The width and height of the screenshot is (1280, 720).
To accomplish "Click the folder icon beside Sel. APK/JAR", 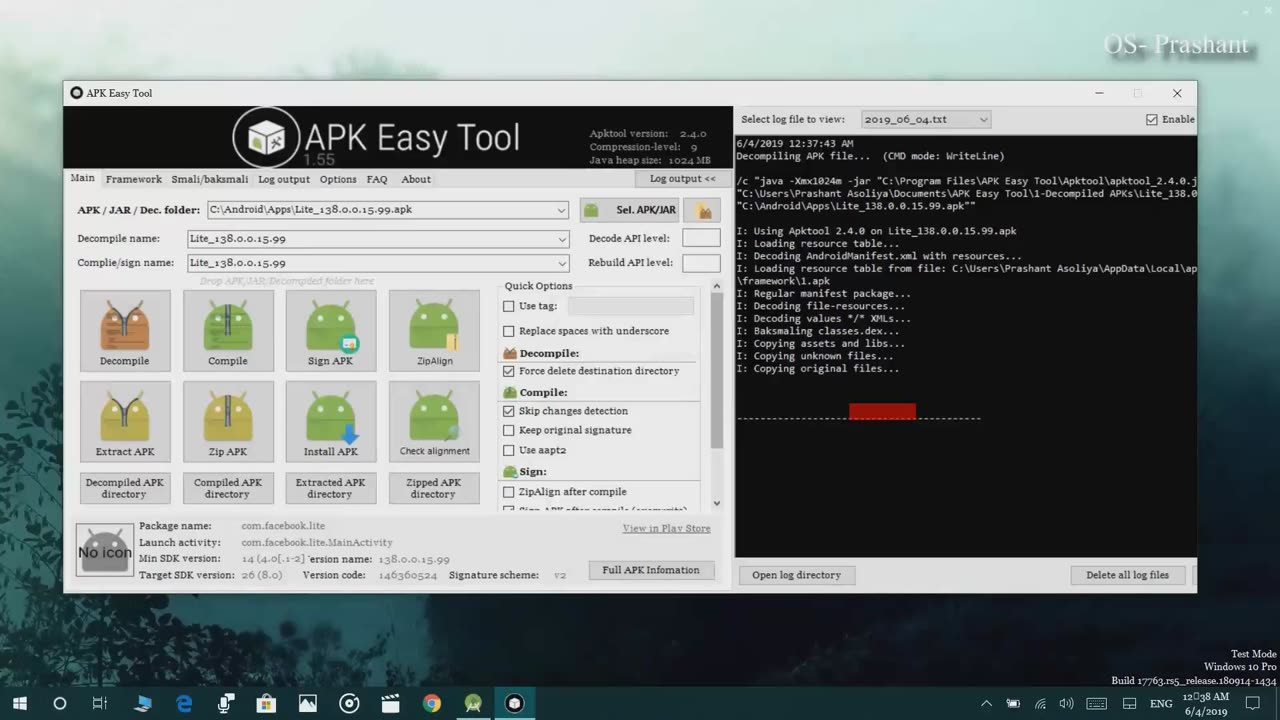I will [x=703, y=210].
